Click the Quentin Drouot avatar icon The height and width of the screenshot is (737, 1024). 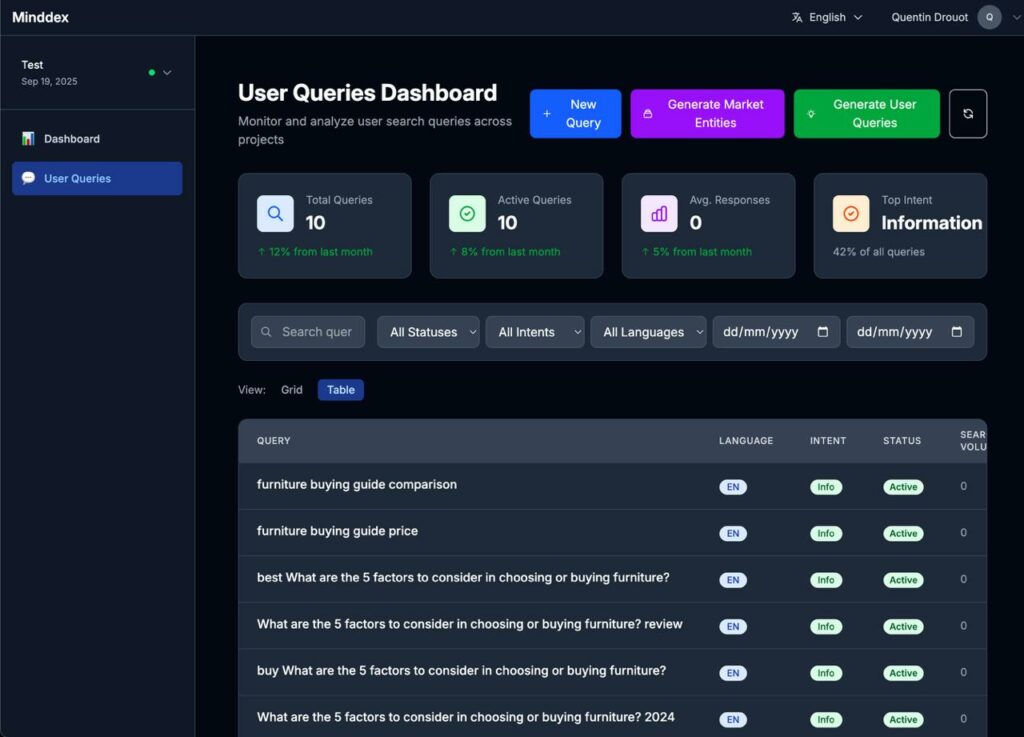pos(989,17)
